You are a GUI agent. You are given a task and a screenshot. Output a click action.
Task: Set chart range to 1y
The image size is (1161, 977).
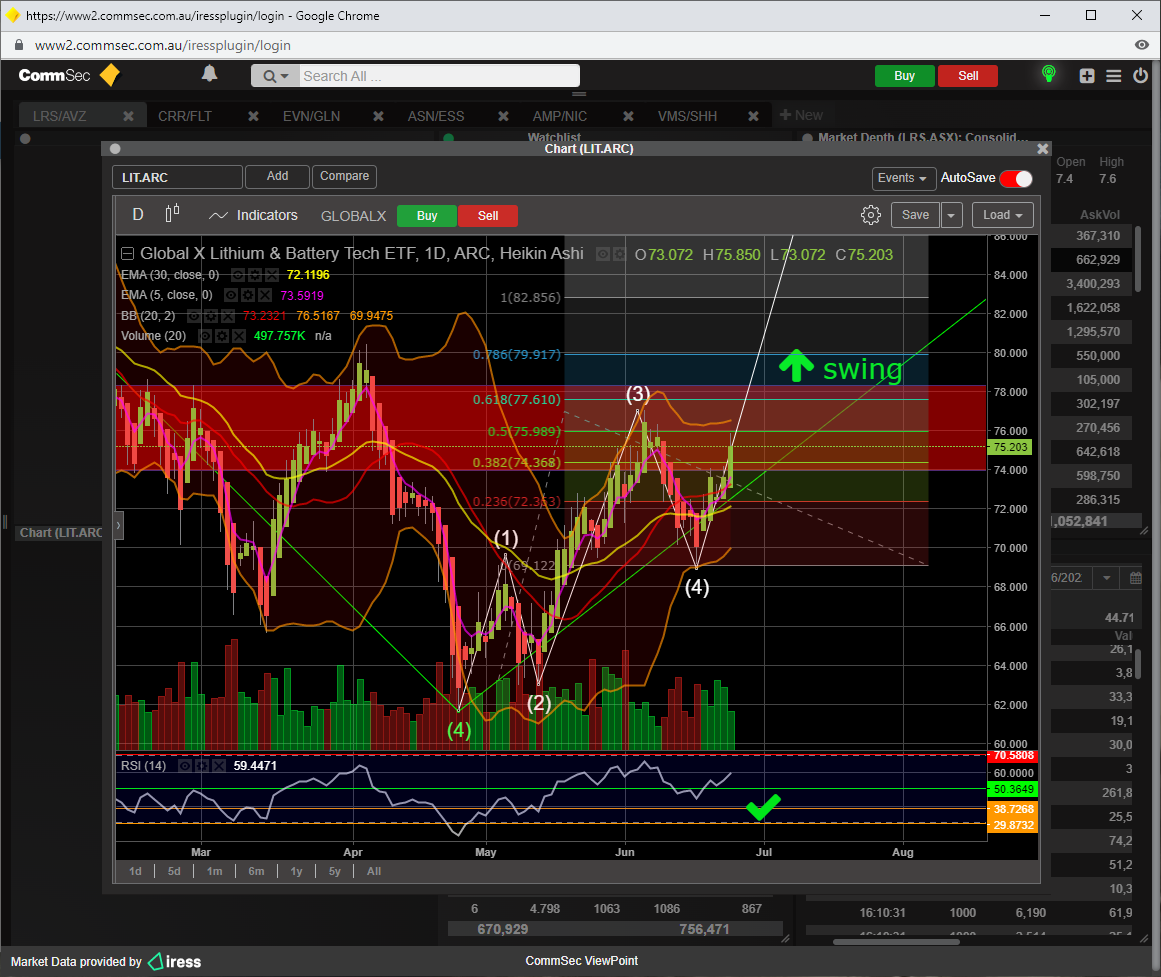(x=296, y=871)
